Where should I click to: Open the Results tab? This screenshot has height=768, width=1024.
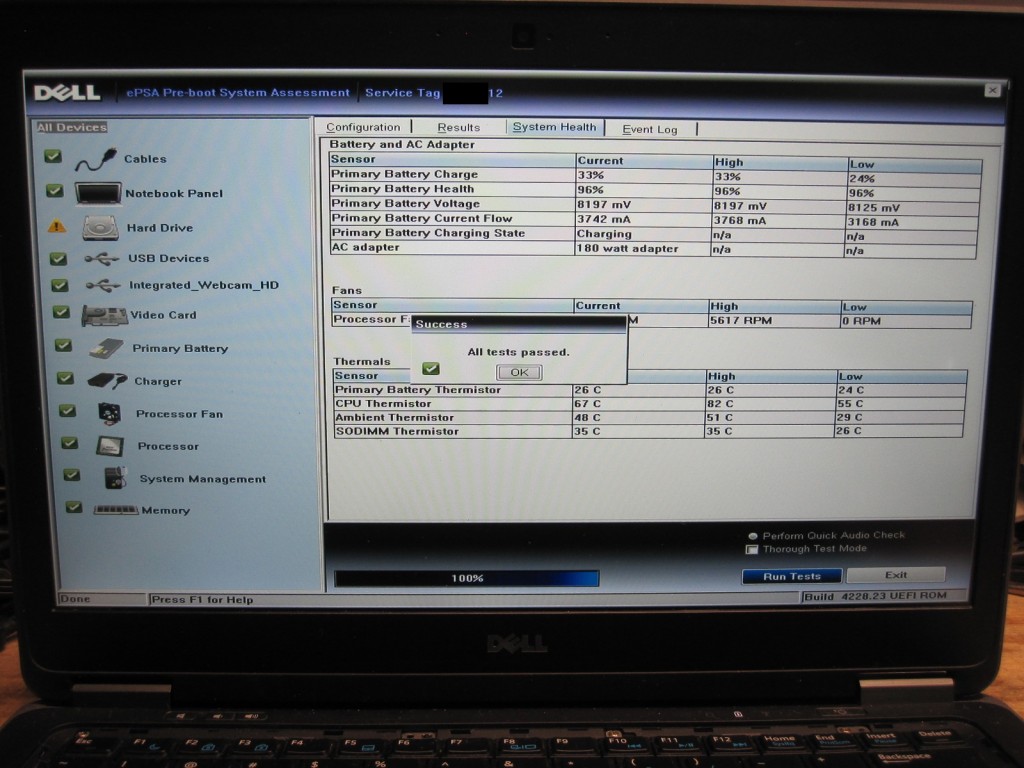click(x=458, y=128)
